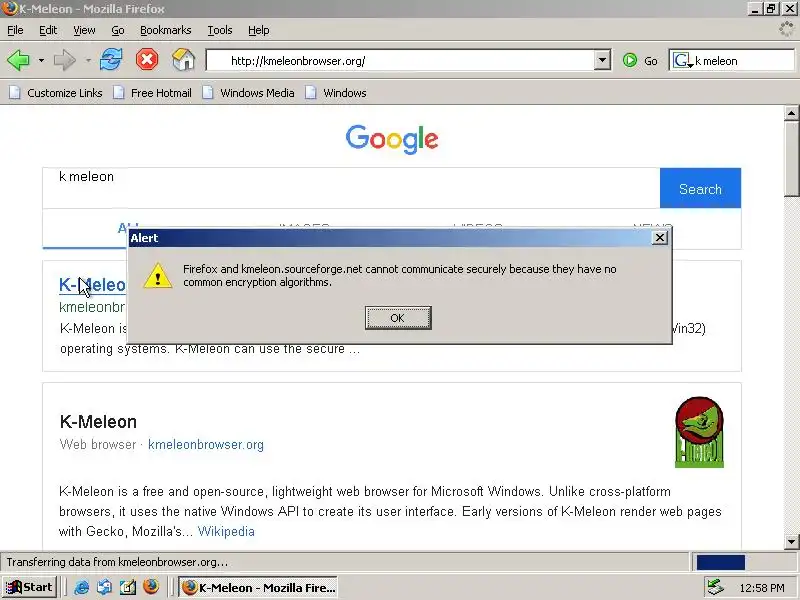The image size is (800, 600).
Task: Open the Edit menu
Action: coord(48,30)
